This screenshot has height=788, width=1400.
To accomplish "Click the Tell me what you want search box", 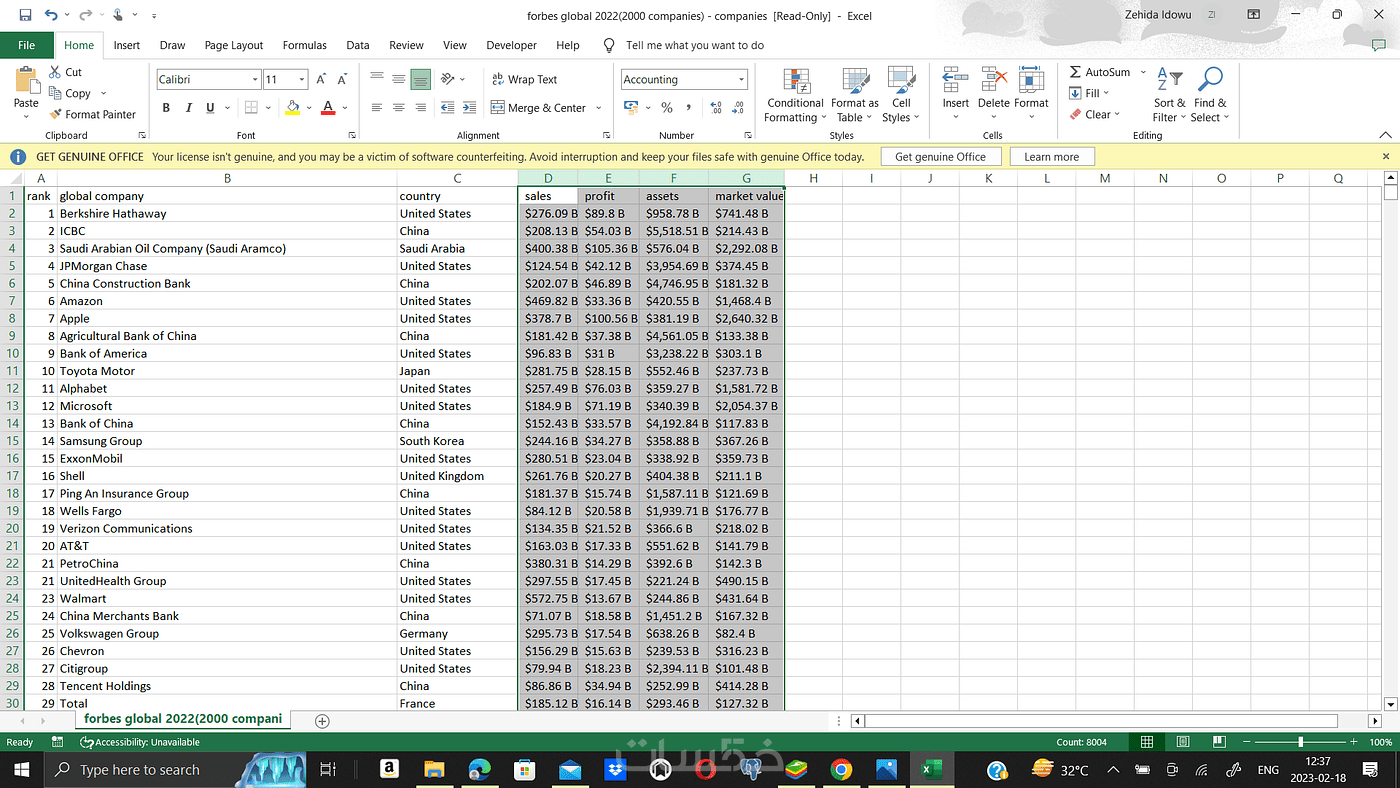I will coord(694,45).
